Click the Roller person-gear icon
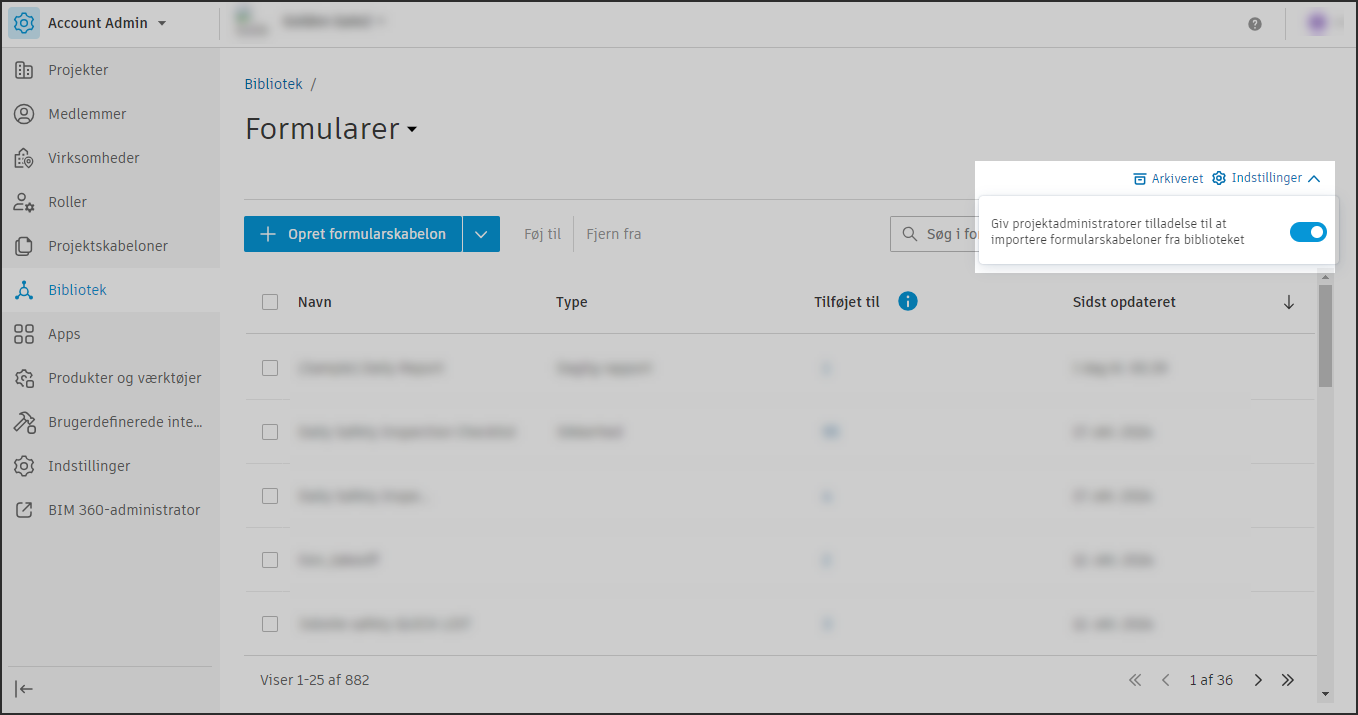 tap(24, 202)
